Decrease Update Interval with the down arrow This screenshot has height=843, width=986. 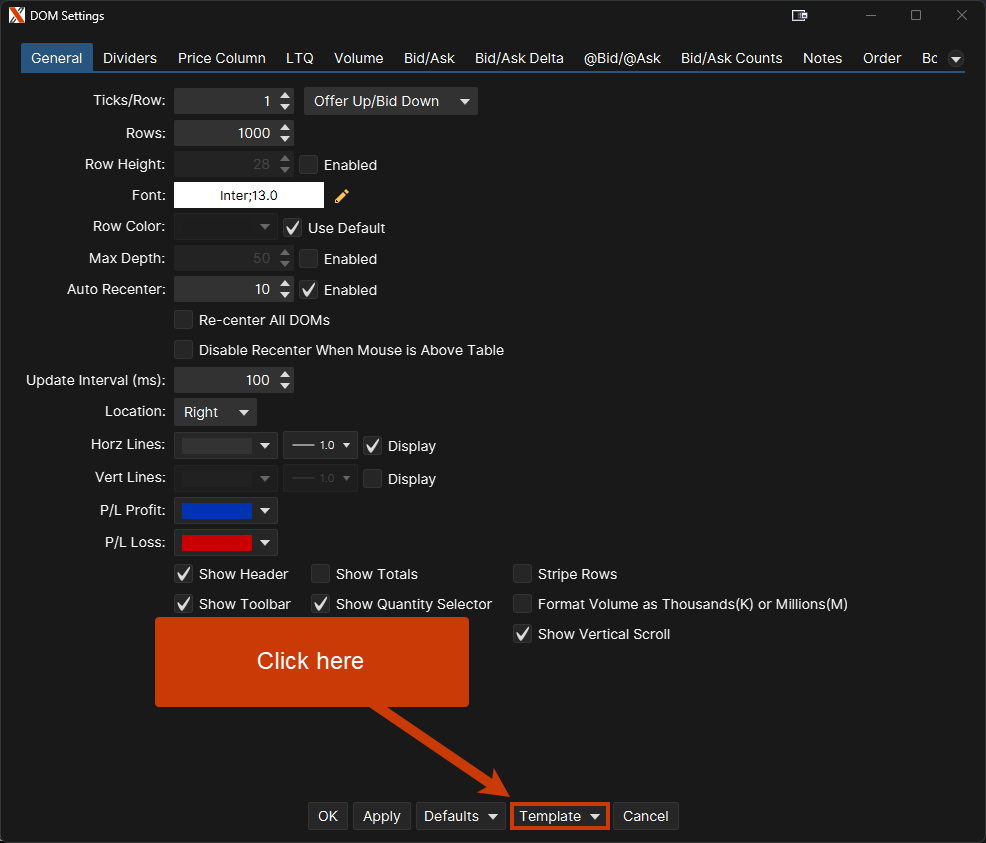286,385
